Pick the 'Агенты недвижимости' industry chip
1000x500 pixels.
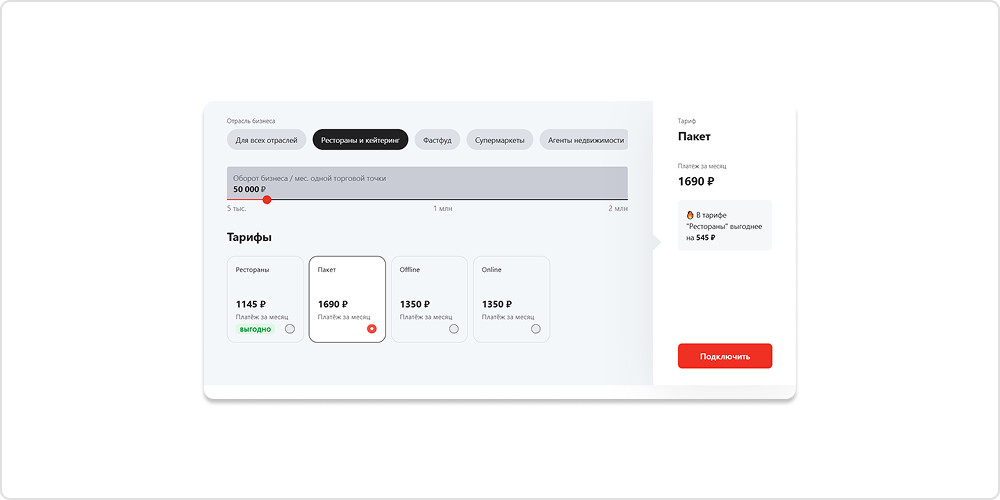click(x=584, y=140)
